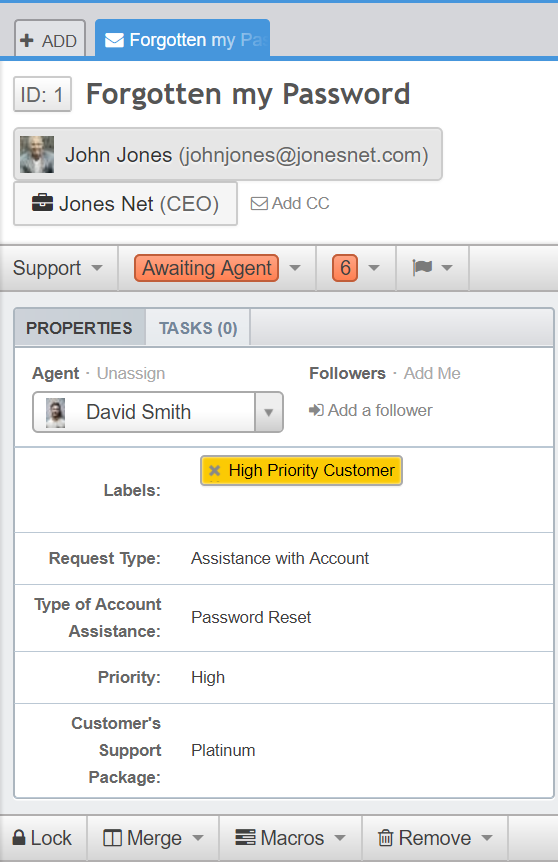Switch to the TASKS (0) tab
The image size is (558, 862).
click(x=198, y=328)
